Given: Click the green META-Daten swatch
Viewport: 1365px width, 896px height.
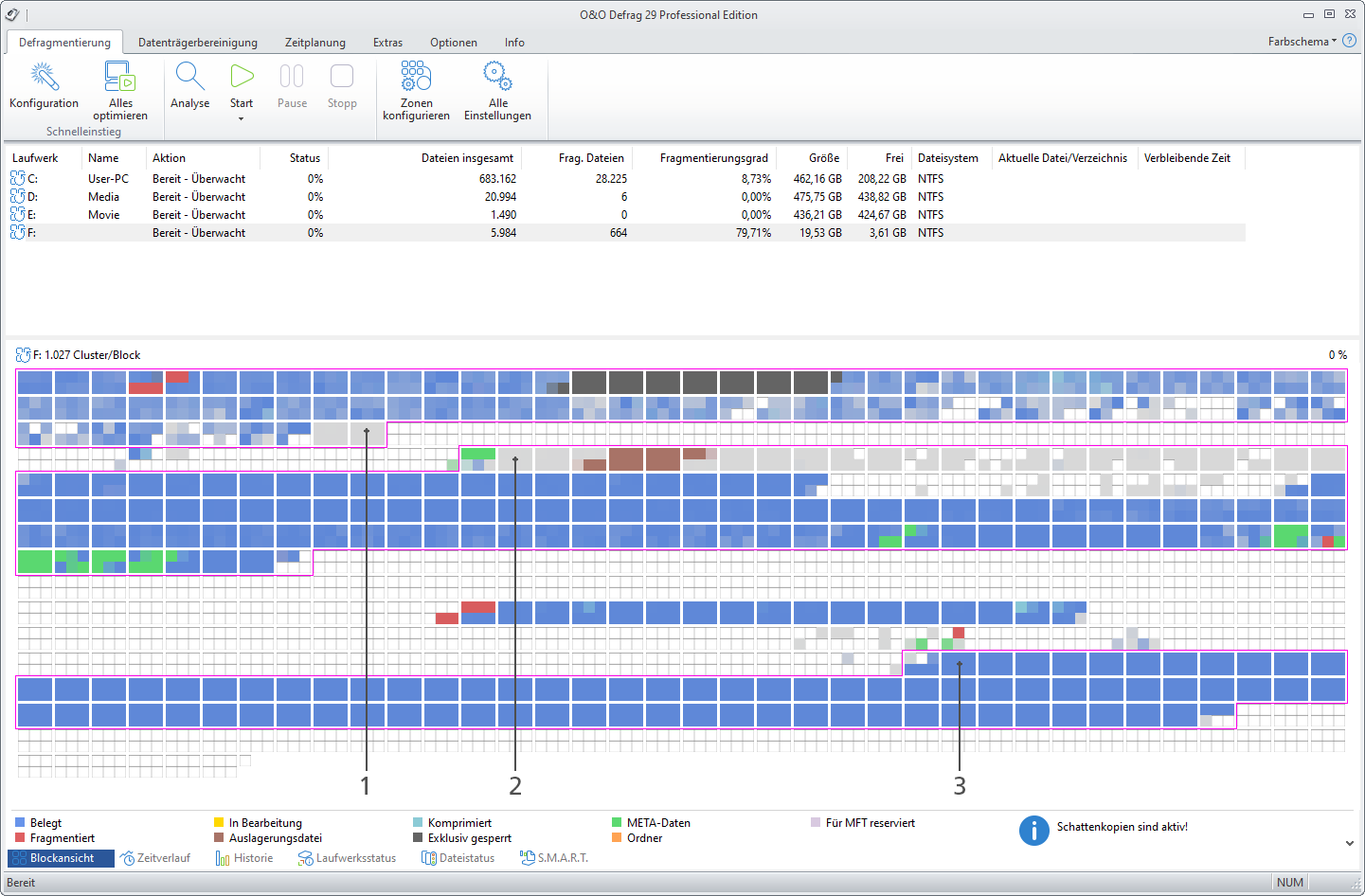Looking at the screenshot, I should point(617,823).
